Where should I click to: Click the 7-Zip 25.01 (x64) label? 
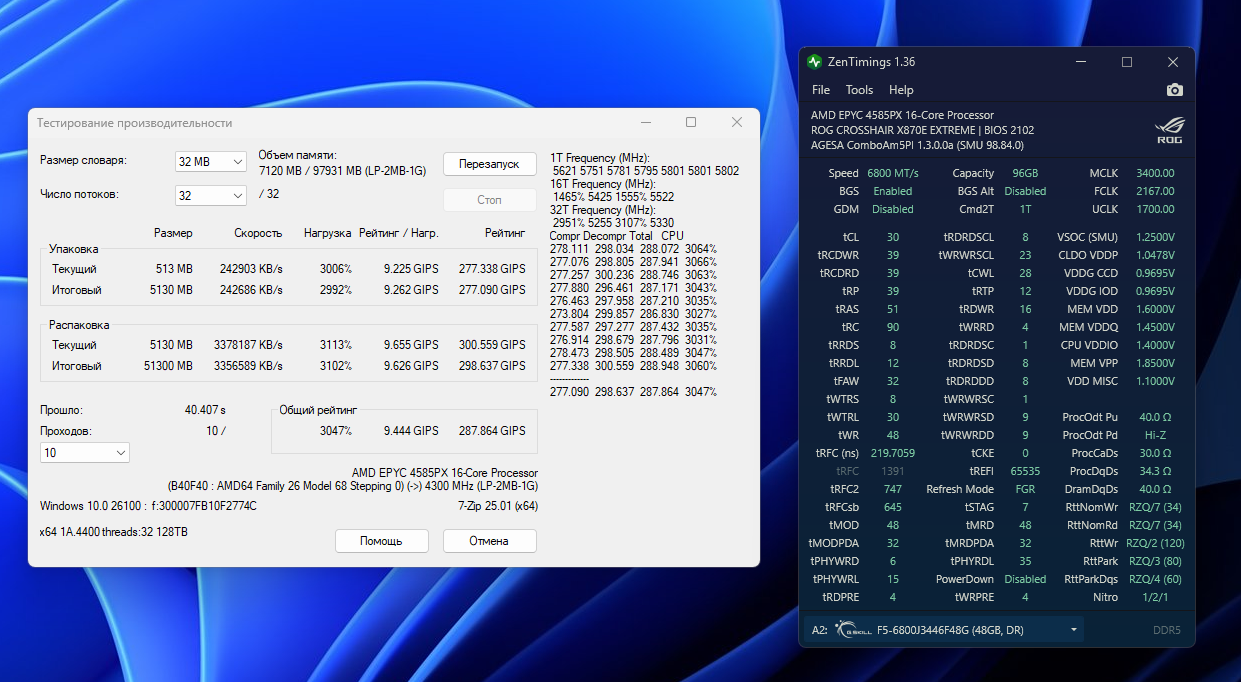point(498,506)
